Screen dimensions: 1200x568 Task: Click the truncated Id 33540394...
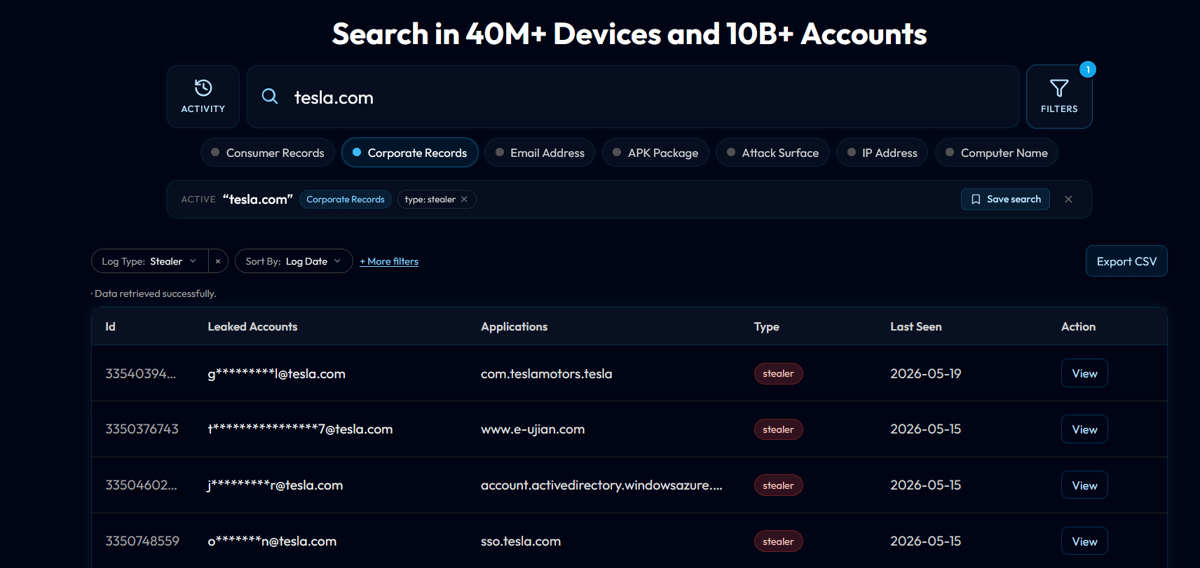pos(140,373)
